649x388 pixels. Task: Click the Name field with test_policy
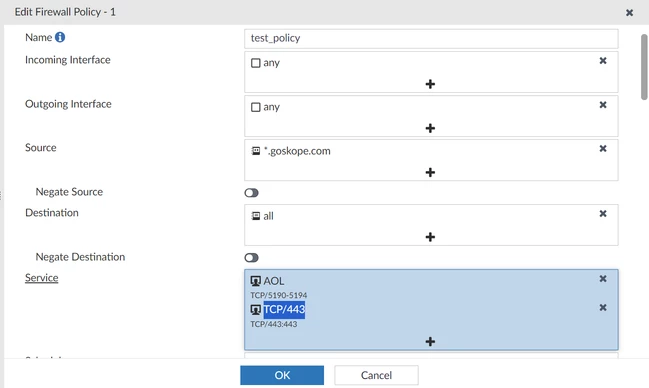pyautogui.click(x=431, y=39)
